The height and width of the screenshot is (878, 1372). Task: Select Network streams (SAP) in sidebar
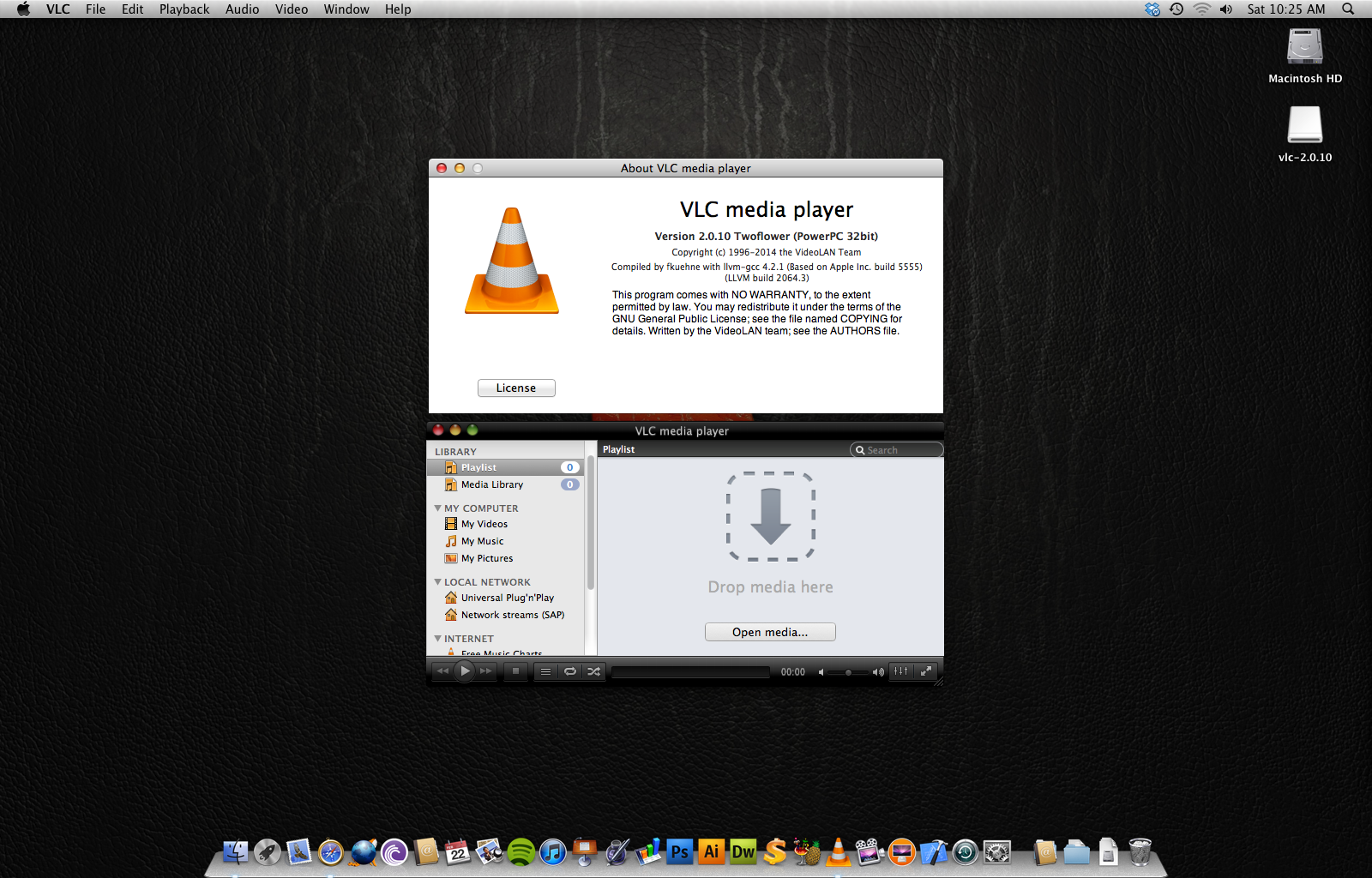(505, 615)
